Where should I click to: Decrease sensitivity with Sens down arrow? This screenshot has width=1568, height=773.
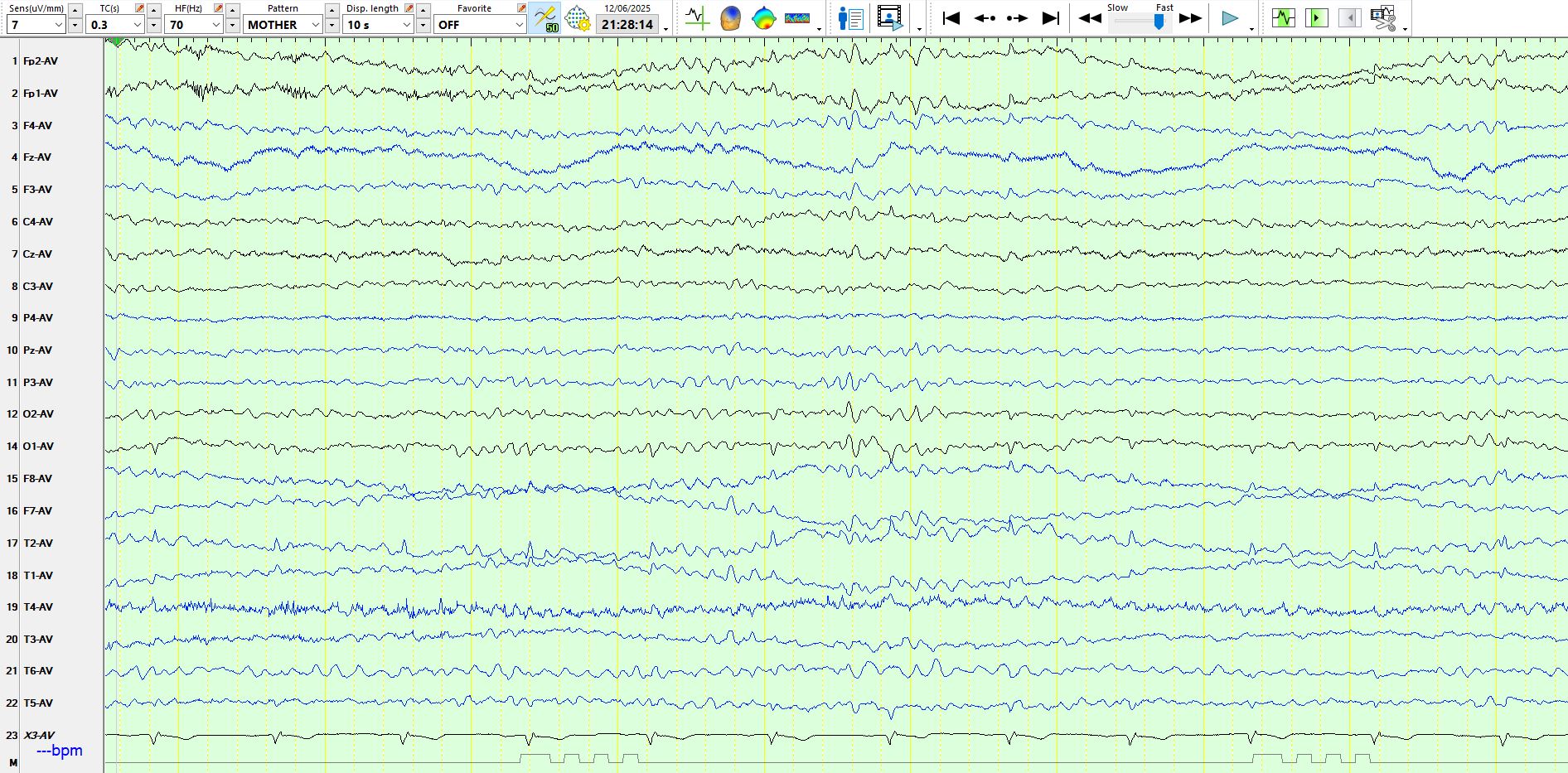point(75,25)
